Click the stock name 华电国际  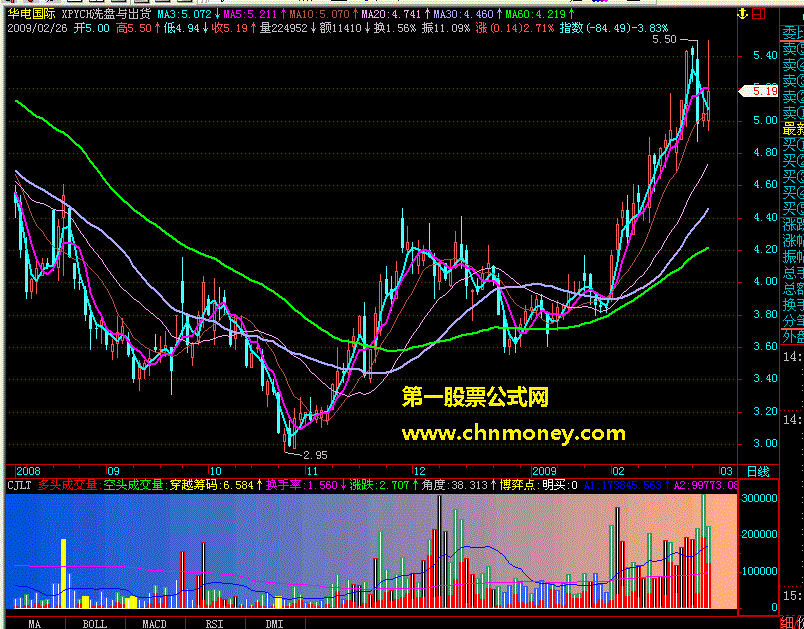pos(31,14)
